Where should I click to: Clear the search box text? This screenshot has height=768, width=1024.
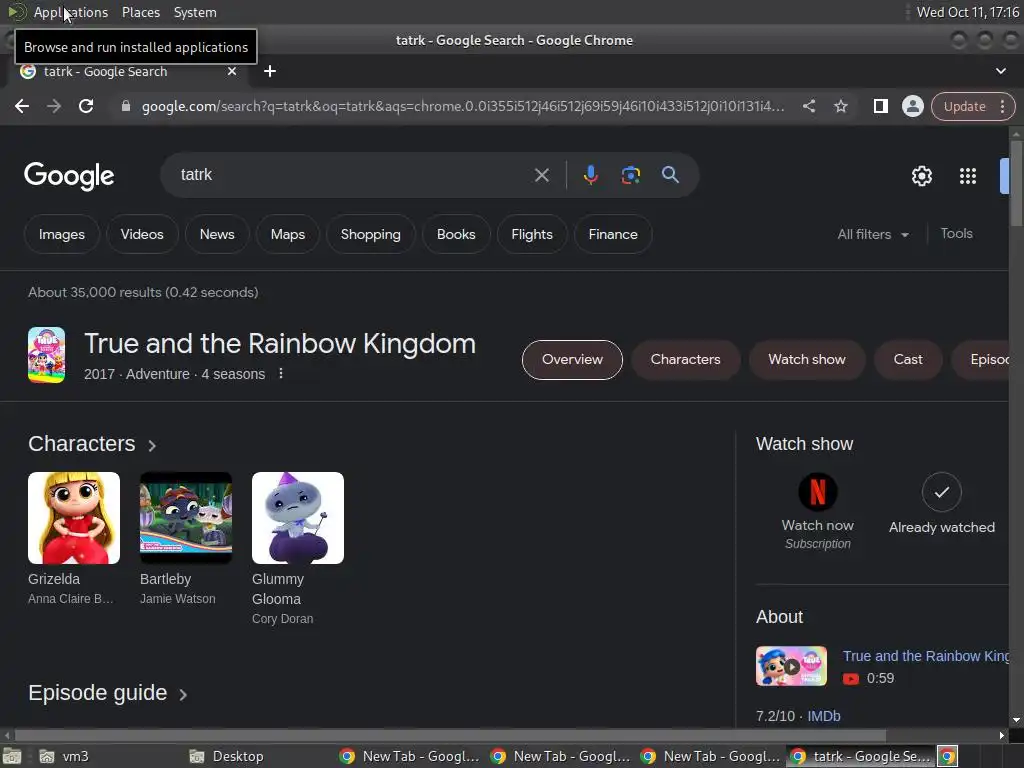(541, 175)
